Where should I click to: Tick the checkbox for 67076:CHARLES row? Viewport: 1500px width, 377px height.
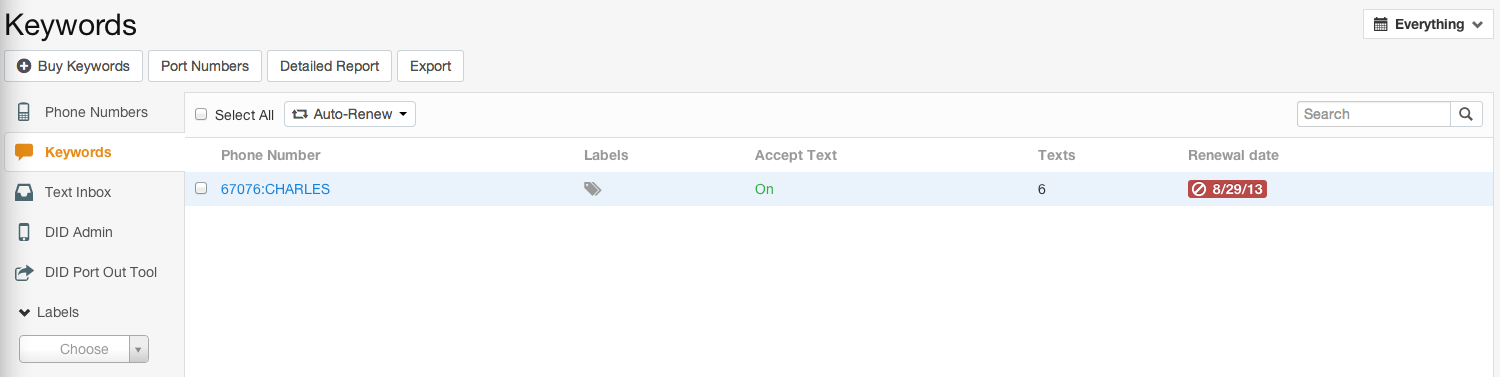(x=201, y=188)
